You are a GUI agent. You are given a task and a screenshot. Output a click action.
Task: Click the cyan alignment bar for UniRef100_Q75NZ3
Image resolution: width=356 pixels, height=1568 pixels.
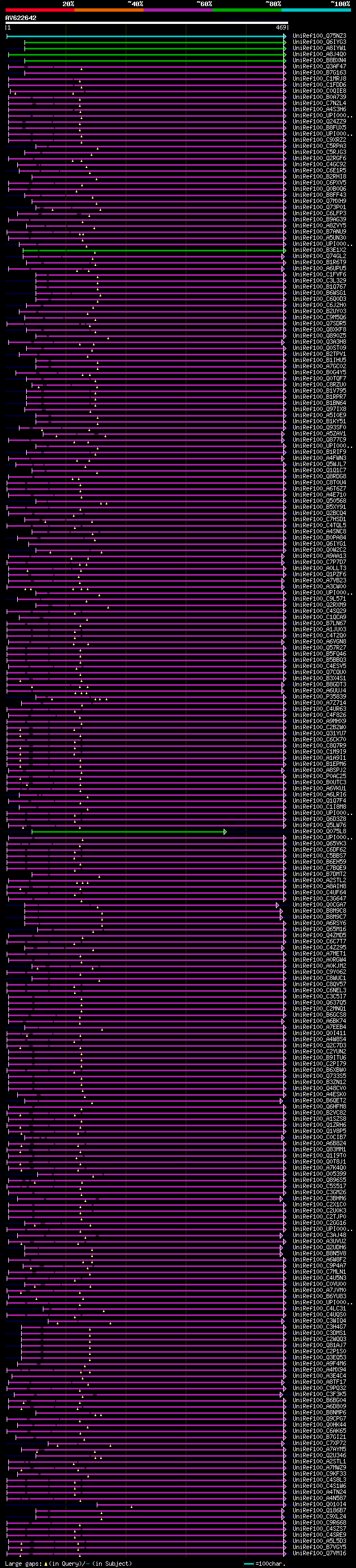146,37
